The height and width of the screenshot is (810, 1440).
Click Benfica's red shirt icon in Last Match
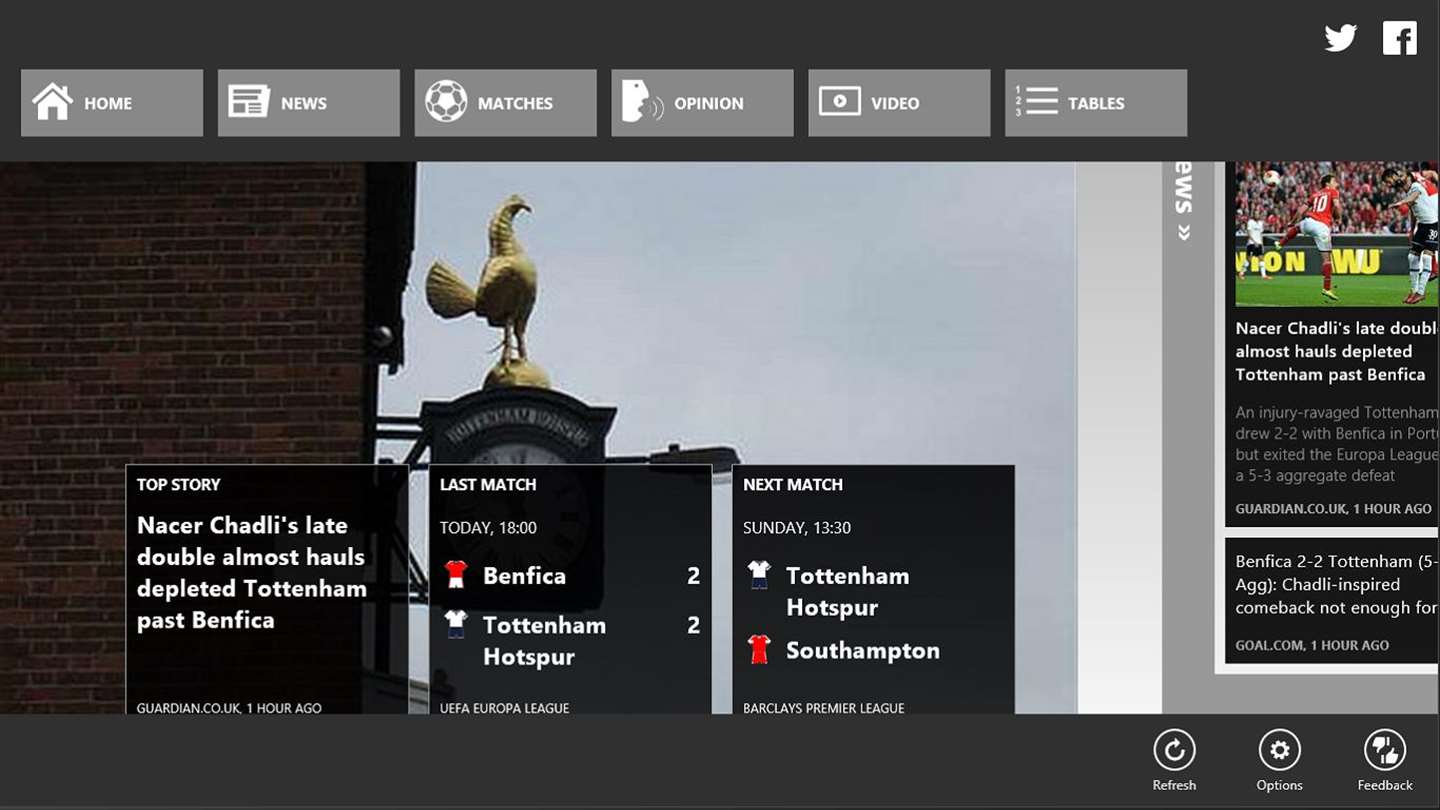tap(456, 575)
